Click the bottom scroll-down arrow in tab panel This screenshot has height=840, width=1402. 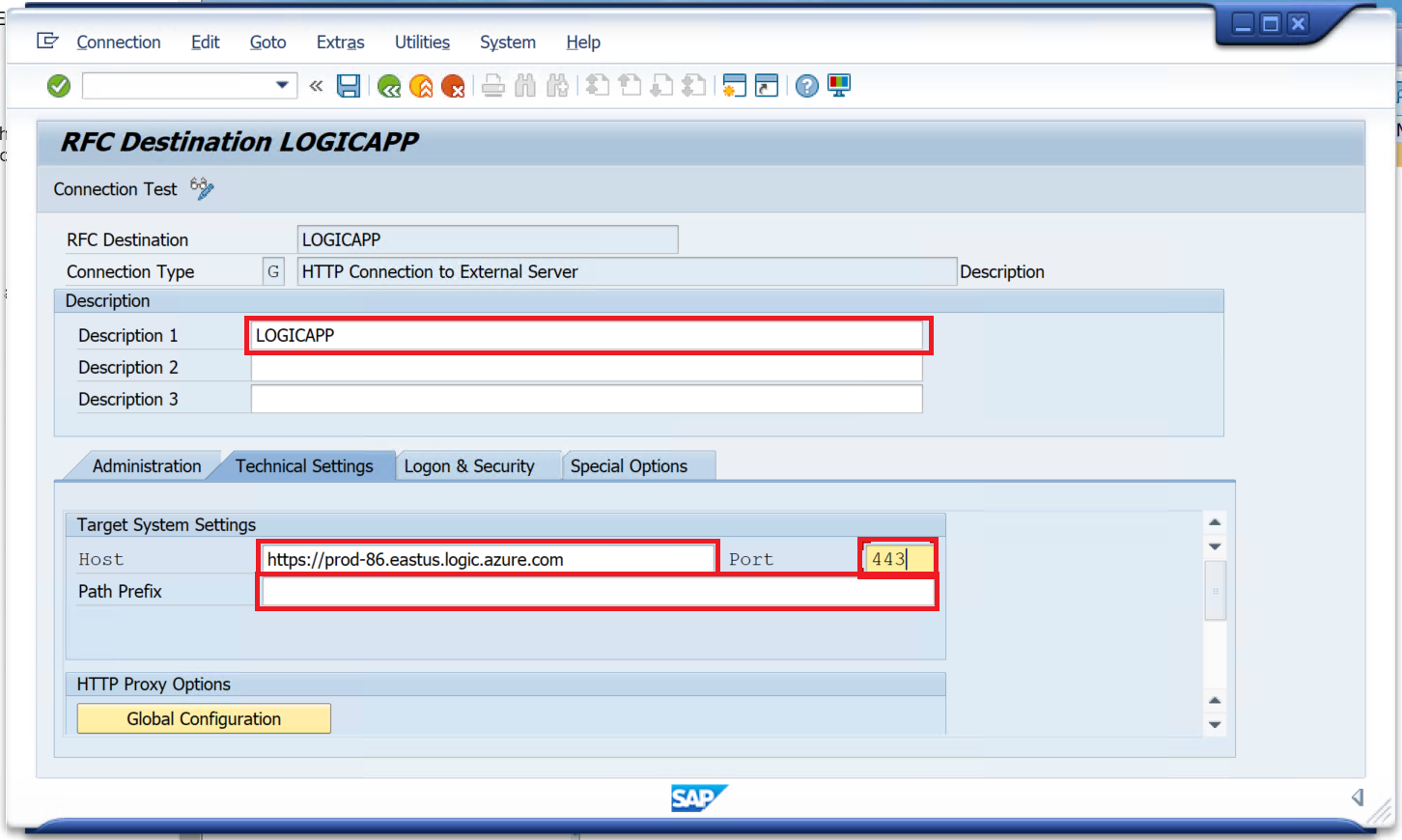point(1216,725)
